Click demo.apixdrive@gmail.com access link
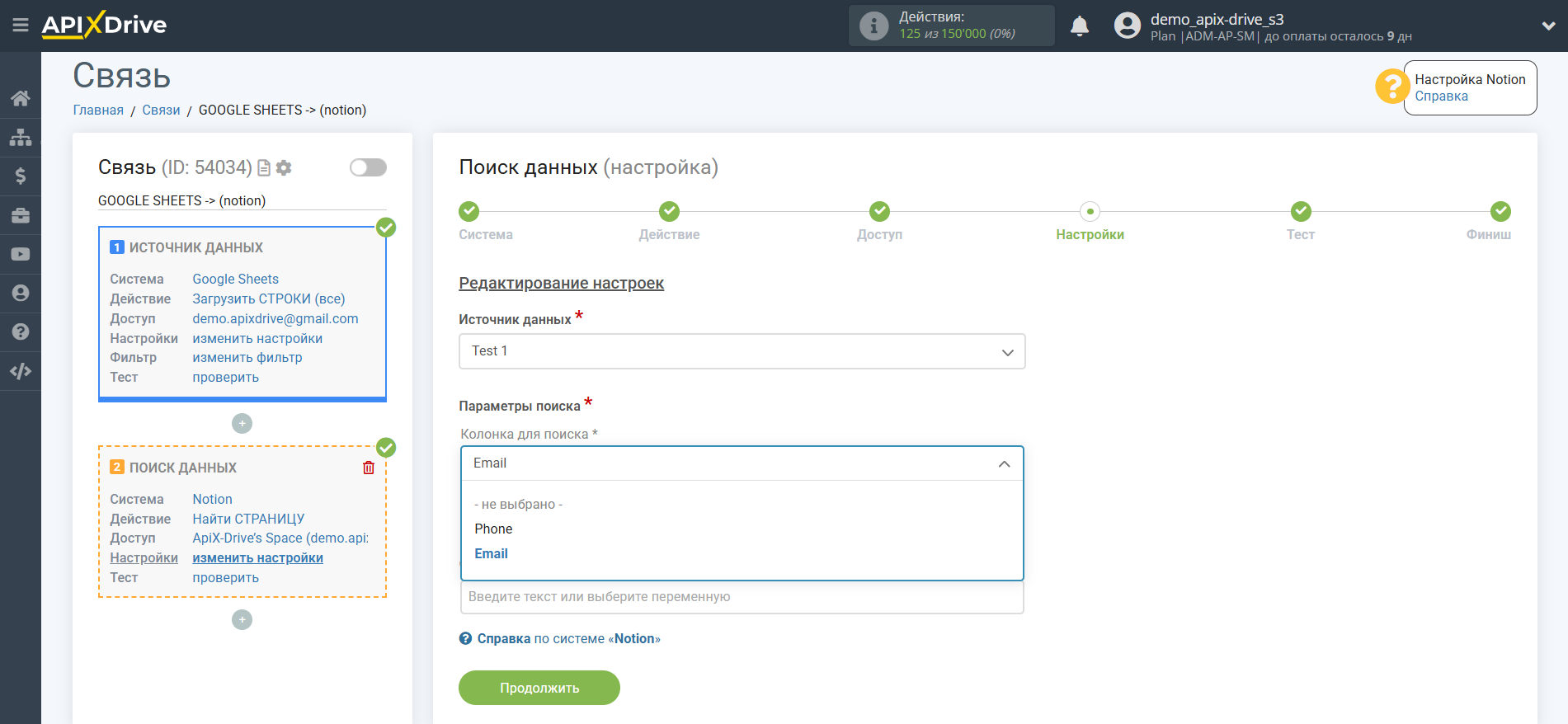Viewport: 1568px width, 724px height. (x=275, y=318)
